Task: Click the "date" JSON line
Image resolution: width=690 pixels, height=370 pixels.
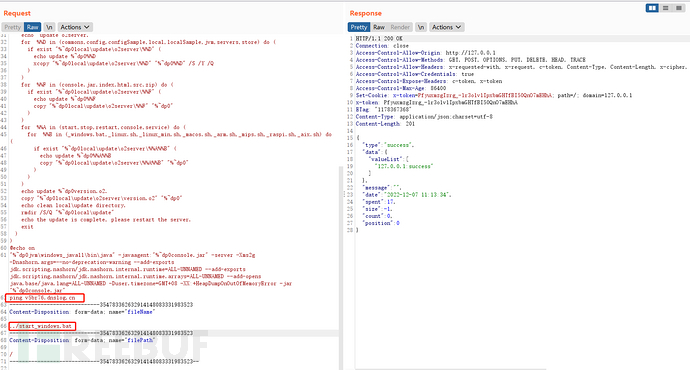Action: click(x=407, y=194)
